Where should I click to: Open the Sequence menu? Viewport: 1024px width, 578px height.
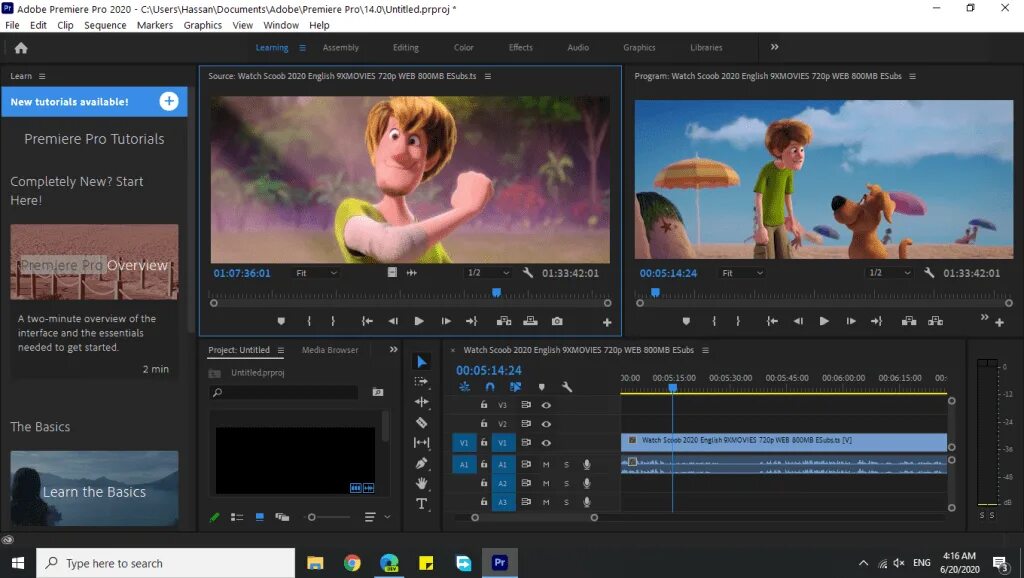[x=105, y=25]
